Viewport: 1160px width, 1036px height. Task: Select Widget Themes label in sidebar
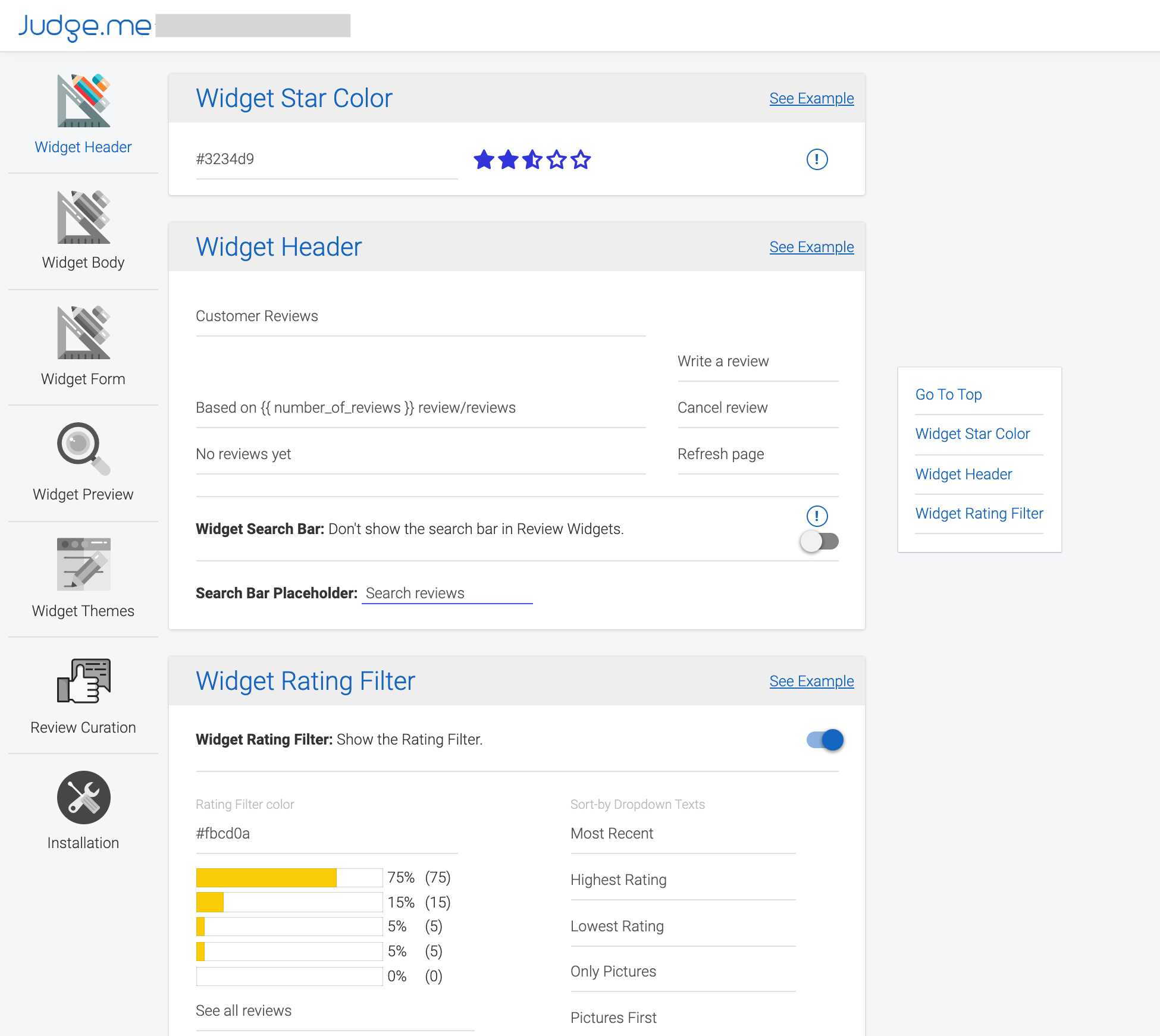[x=83, y=611]
